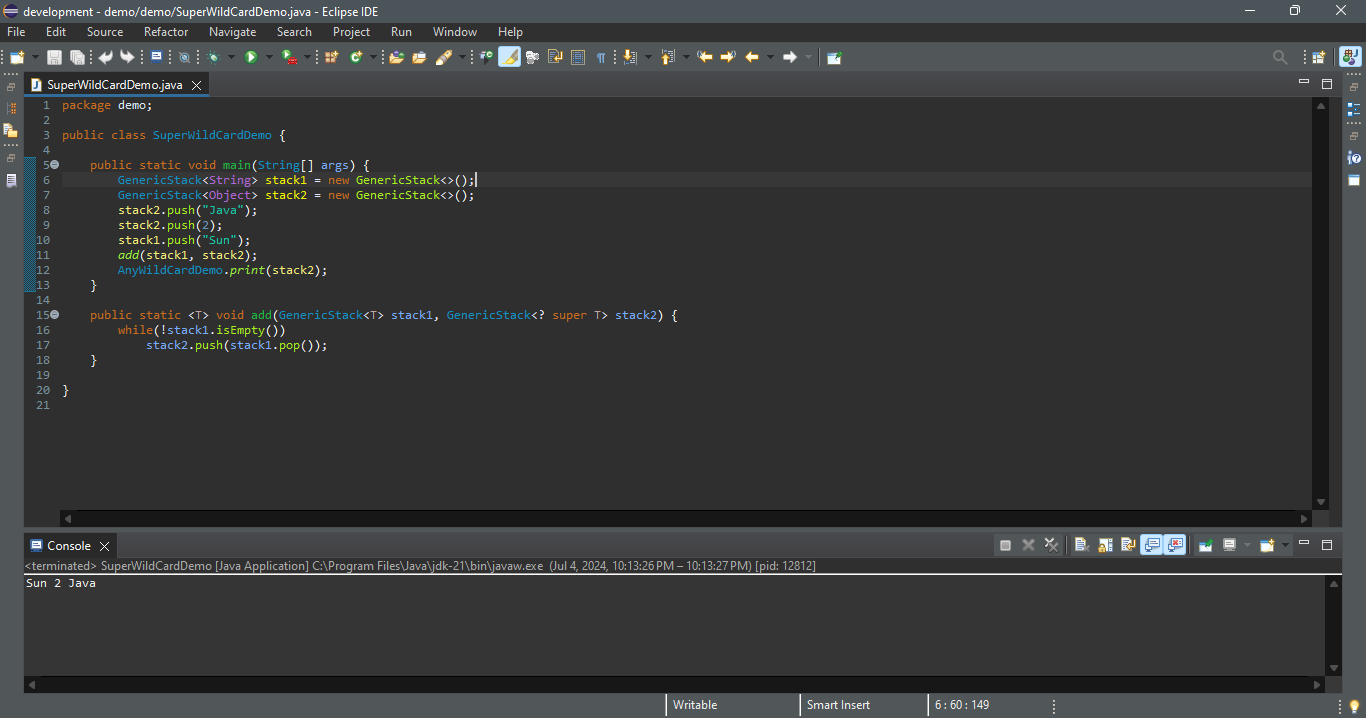Click the editor vertical scrollbar down arrow
Screen dimensions: 1366x718
pos(1321,502)
